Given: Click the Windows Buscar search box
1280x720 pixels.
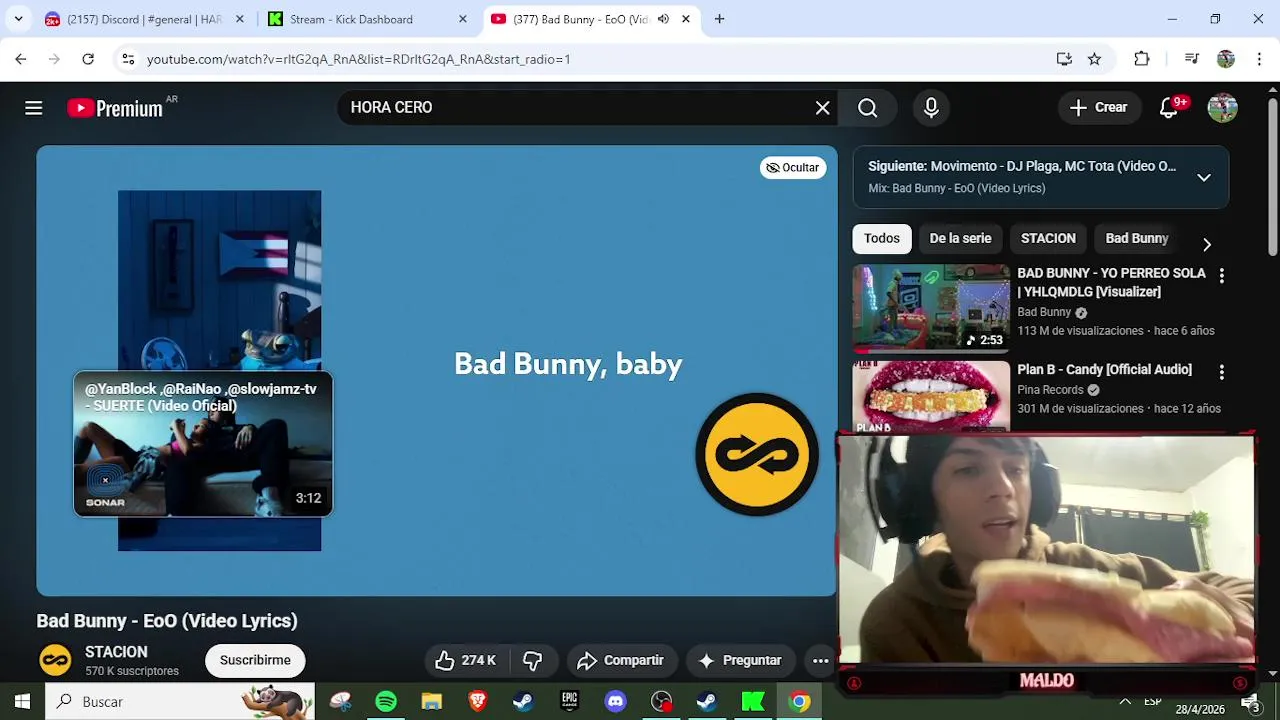Looking at the screenshot, I should (180, 702).
